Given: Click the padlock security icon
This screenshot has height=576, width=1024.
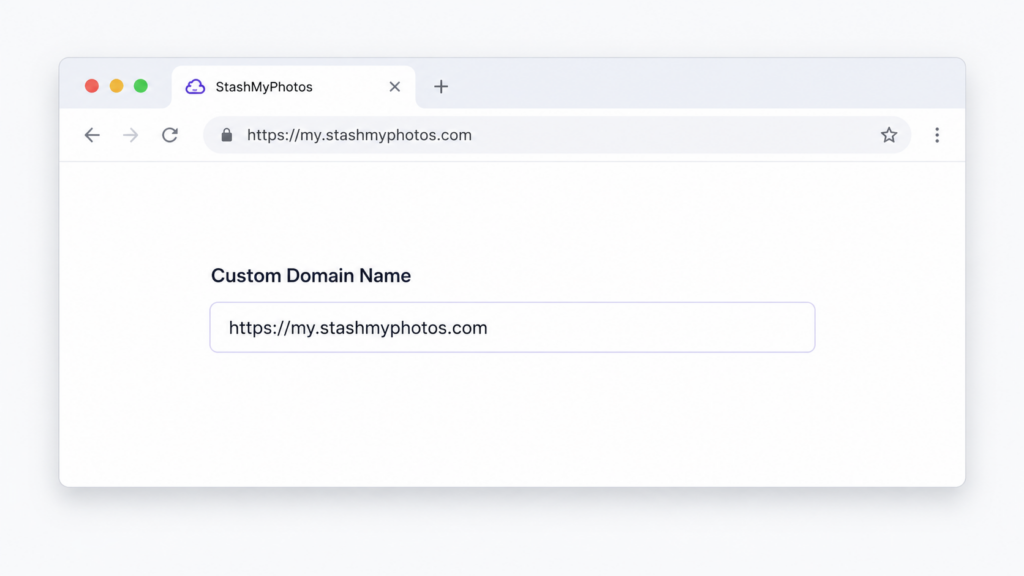Looking at the screenshot, I should pos(227,135).
